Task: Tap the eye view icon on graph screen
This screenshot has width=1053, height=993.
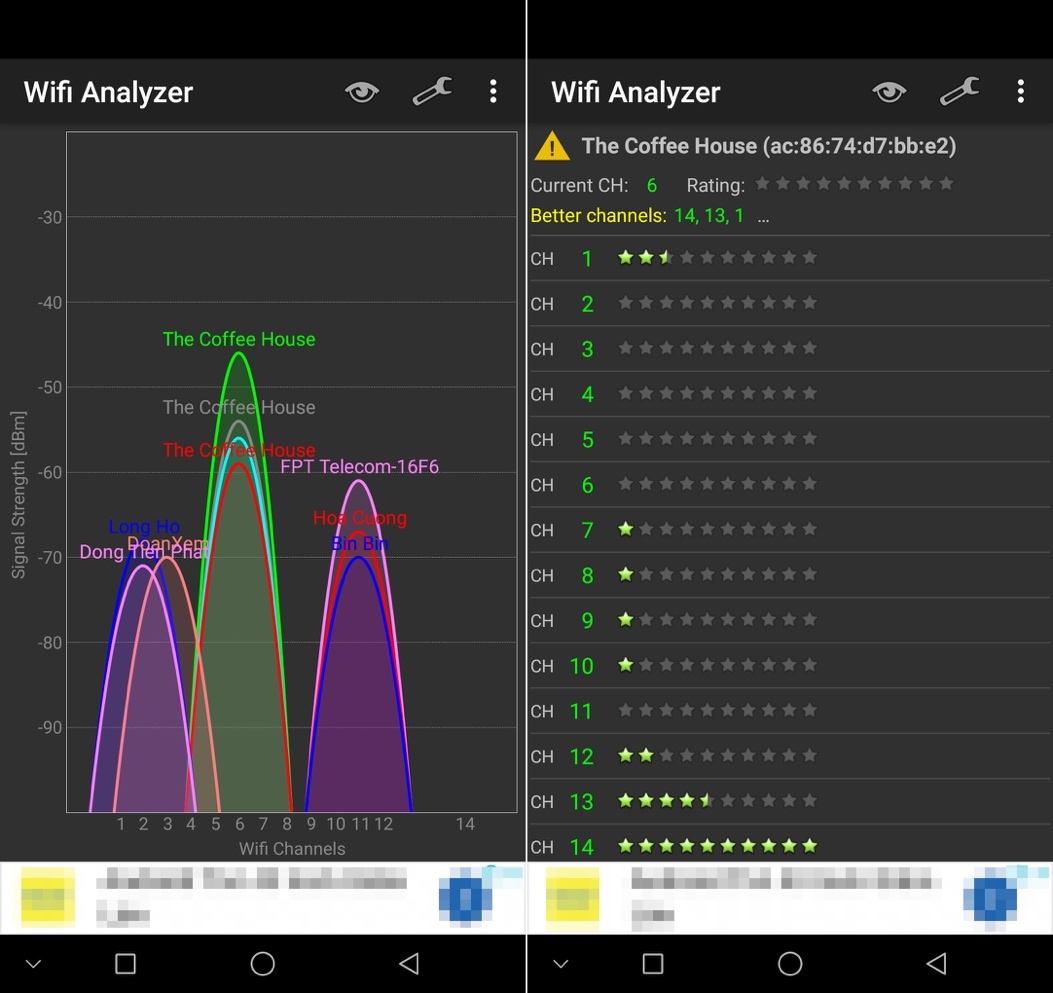Action: 362,92
